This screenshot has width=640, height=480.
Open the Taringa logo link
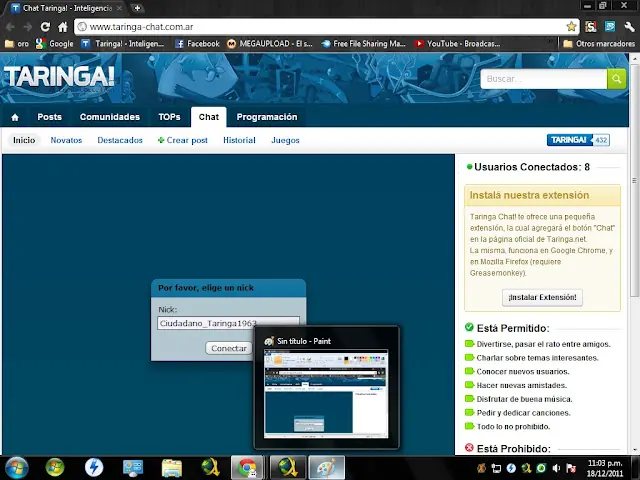[59, 76]
